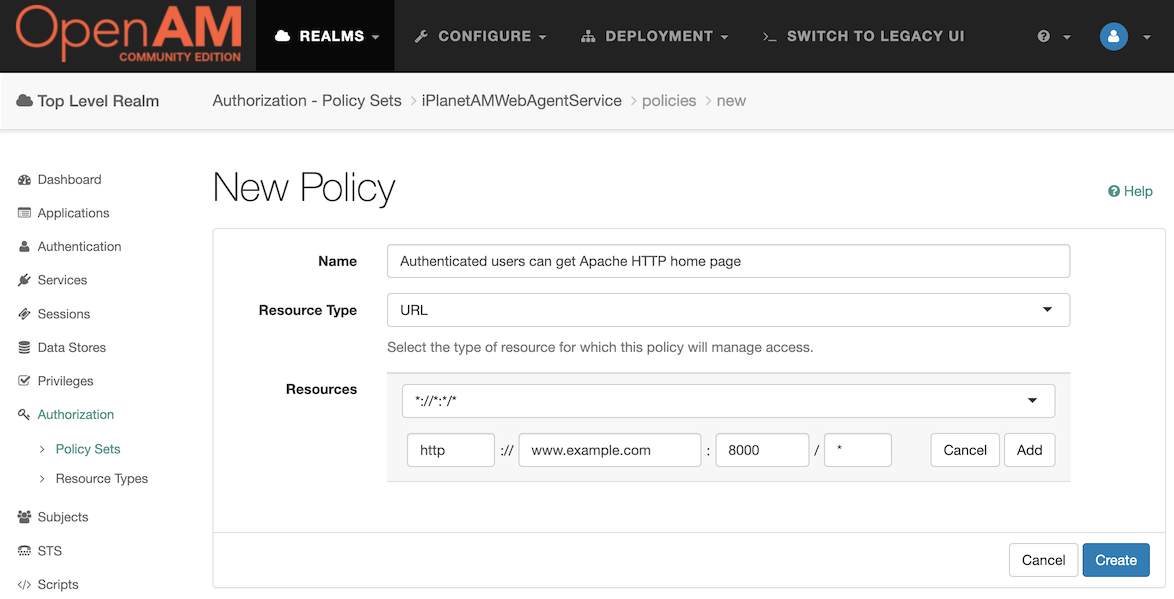Open the Deployment menu
Viewport: 1174px width, 599px height.
click(654, 36)
